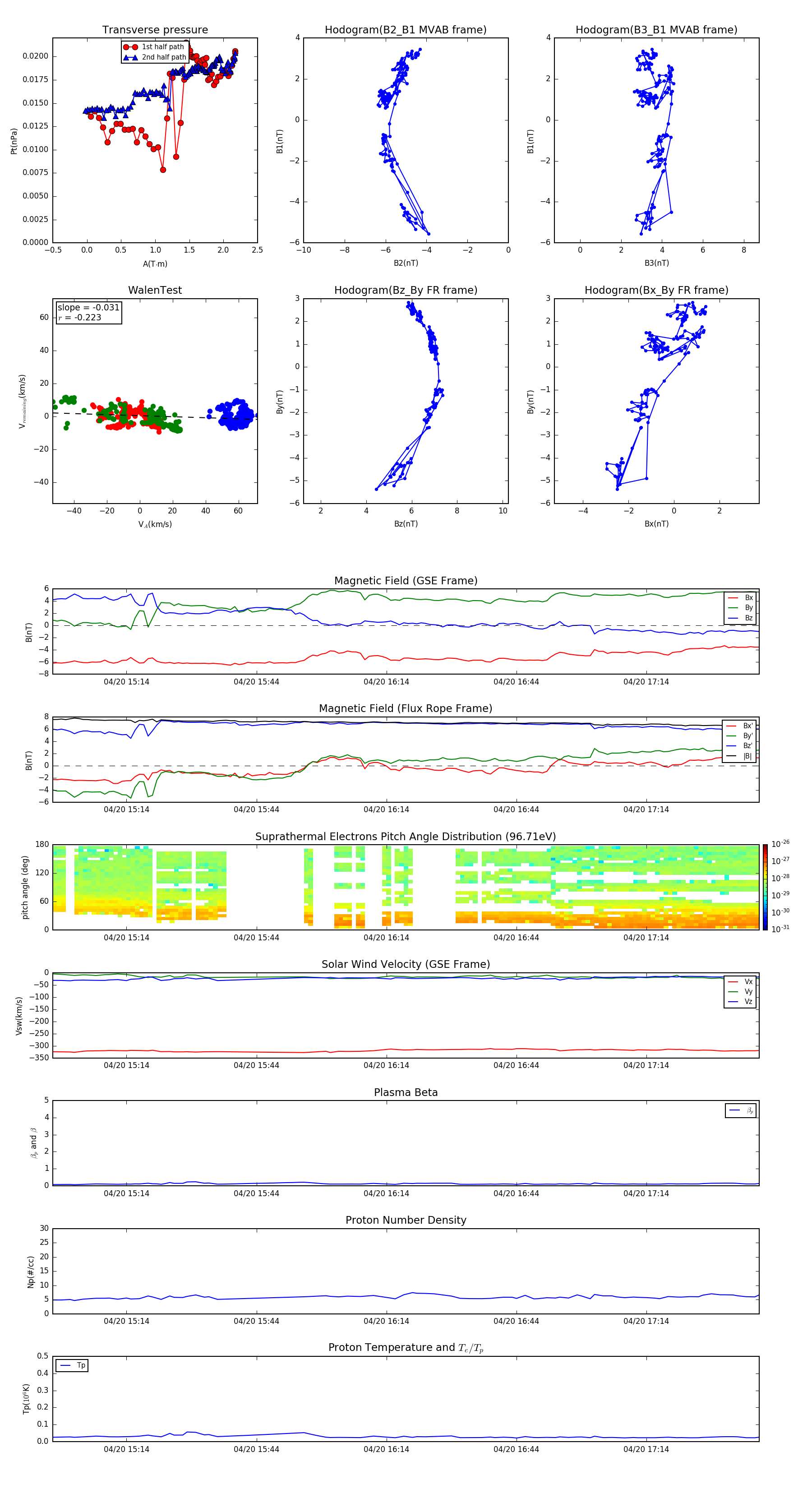Click the Vz legend entry

pos(740,1002)
